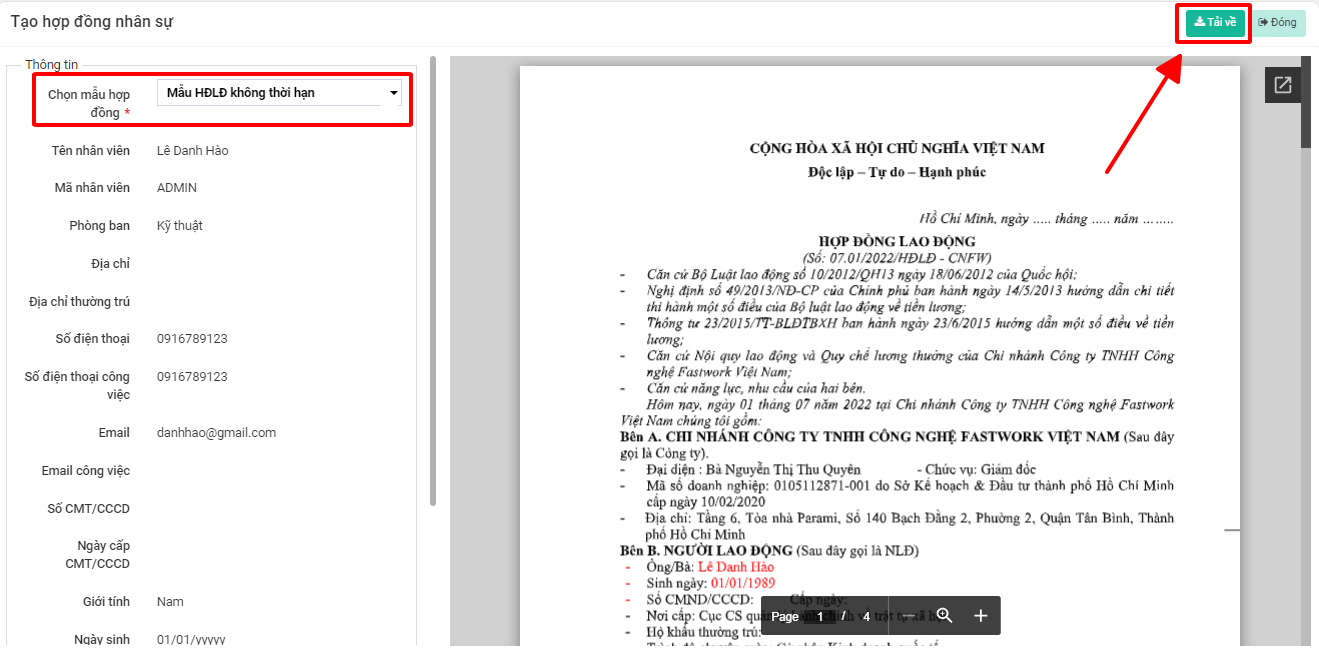Click the Số điện thoại công việc number
Image resolution: width=1319 pixels, height=650 pixels.
[192, 377]
